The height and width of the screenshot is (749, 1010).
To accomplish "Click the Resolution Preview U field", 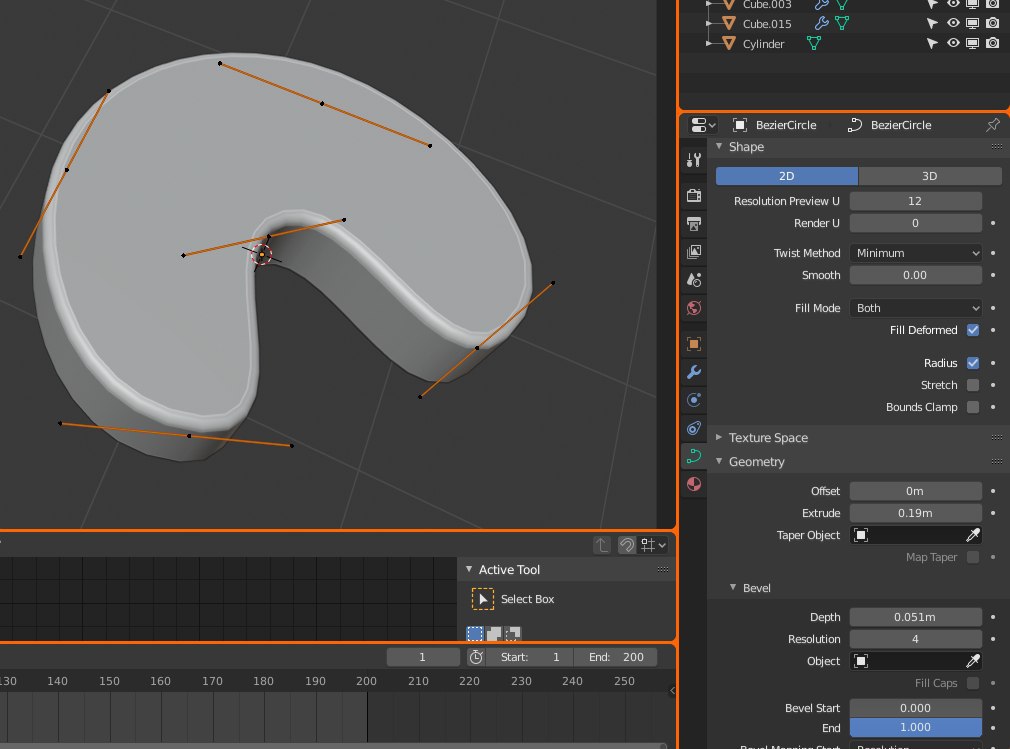I will (x=915, y=201).
